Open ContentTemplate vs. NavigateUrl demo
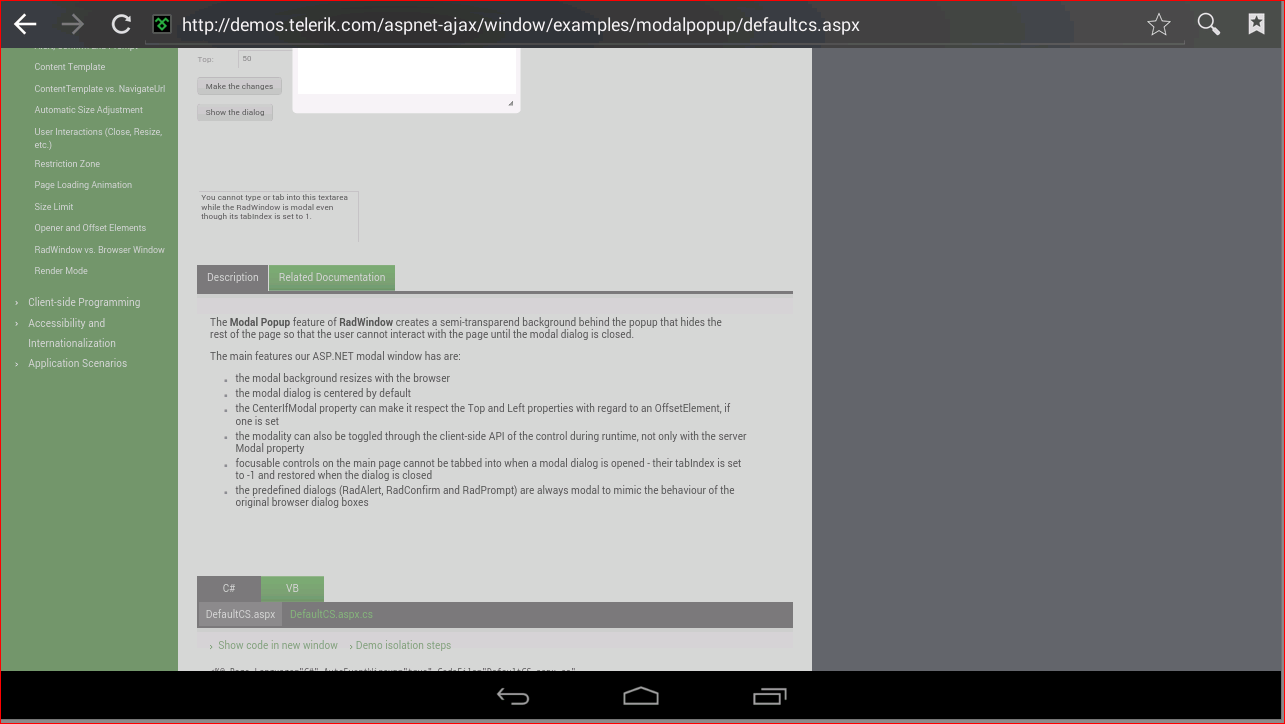This screenshot has width=1285, height=724. 100,89
